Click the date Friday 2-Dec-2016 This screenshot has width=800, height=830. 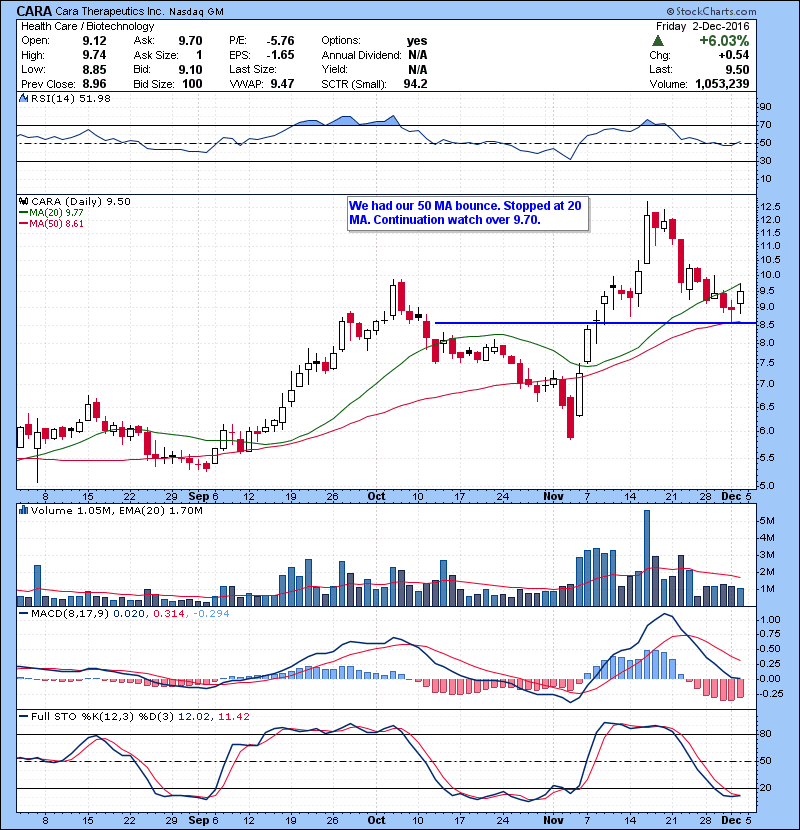click(x=703, y=26)
